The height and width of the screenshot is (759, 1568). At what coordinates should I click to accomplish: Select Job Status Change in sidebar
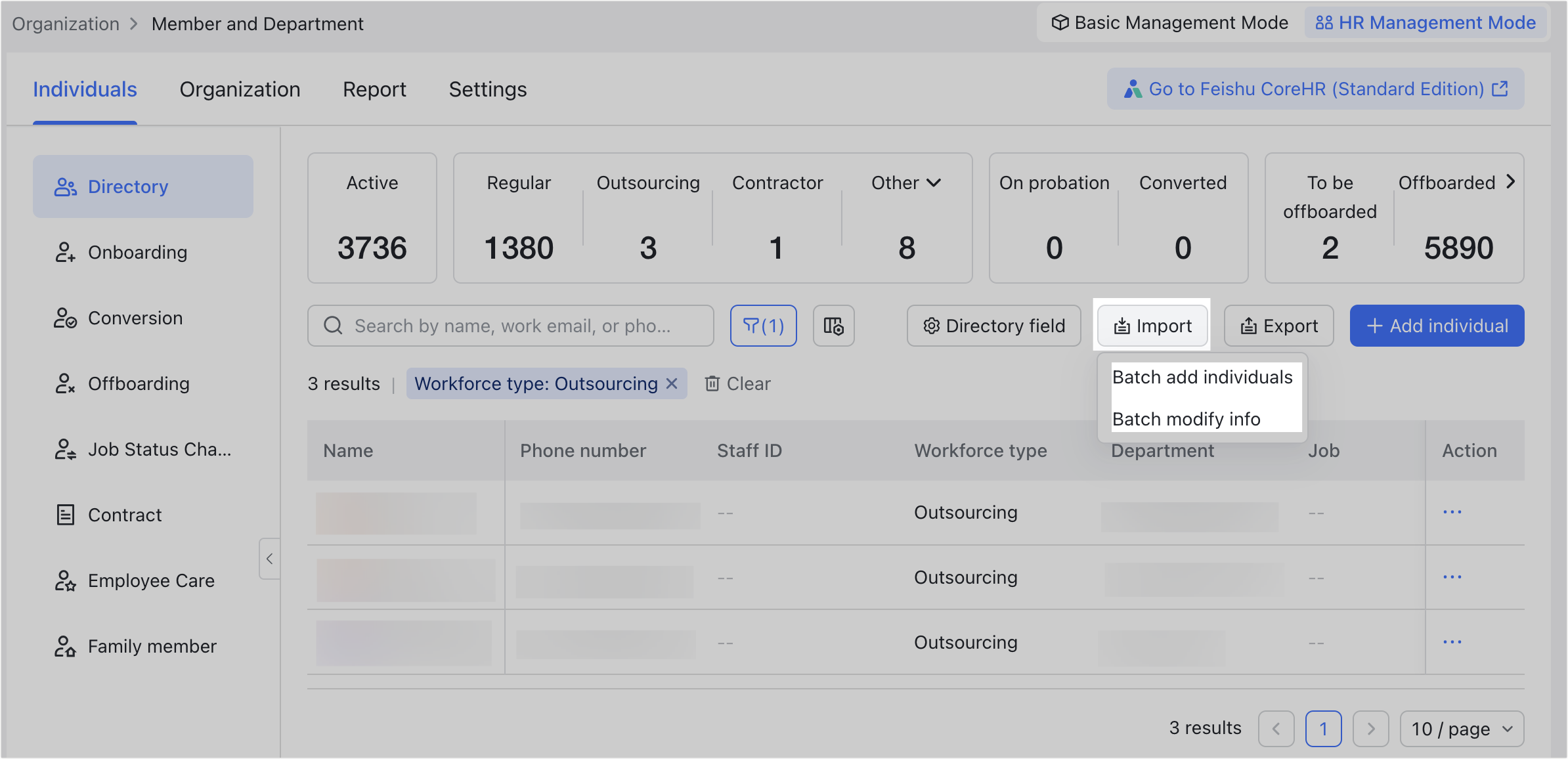[143, 449]
